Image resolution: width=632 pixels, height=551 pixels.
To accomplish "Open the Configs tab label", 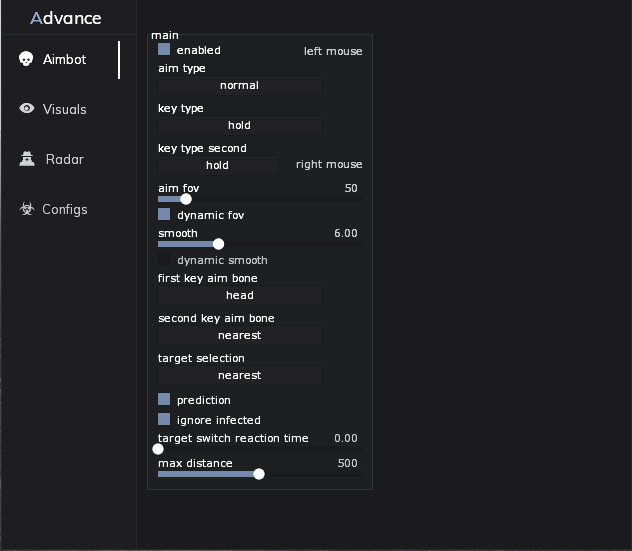I will 65,209.
